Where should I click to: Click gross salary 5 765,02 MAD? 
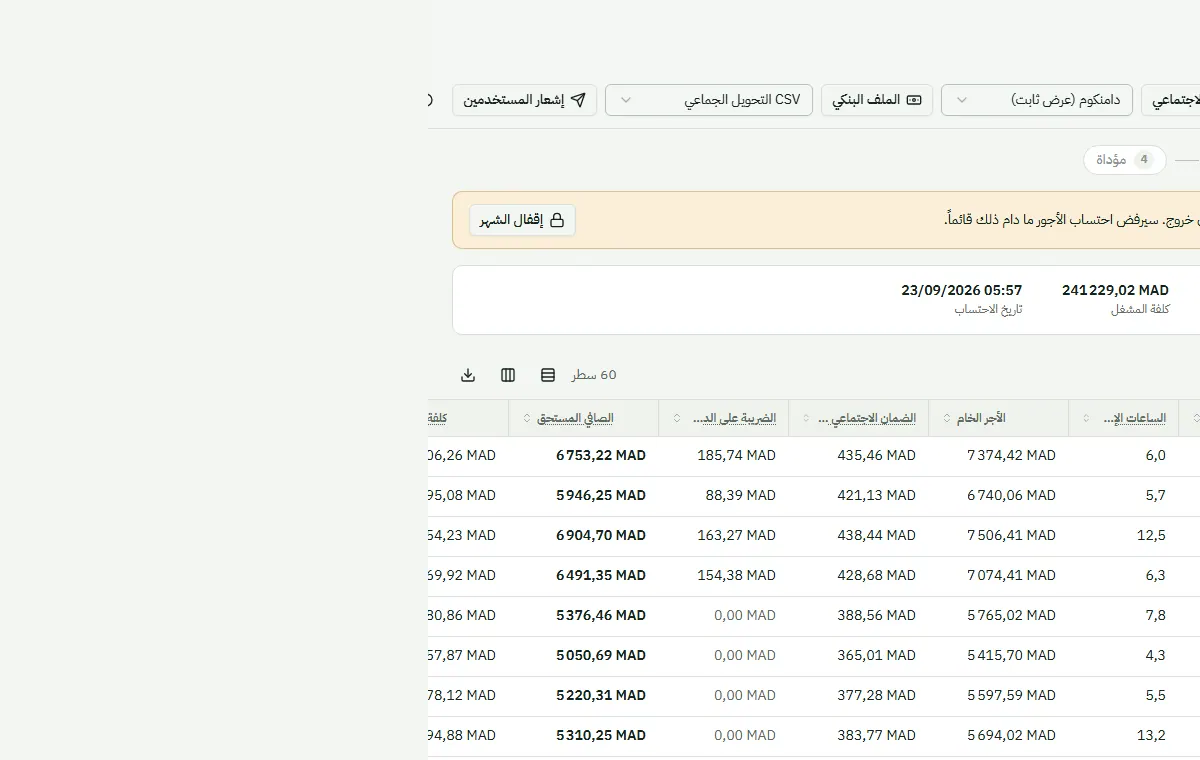point(1011,615)
